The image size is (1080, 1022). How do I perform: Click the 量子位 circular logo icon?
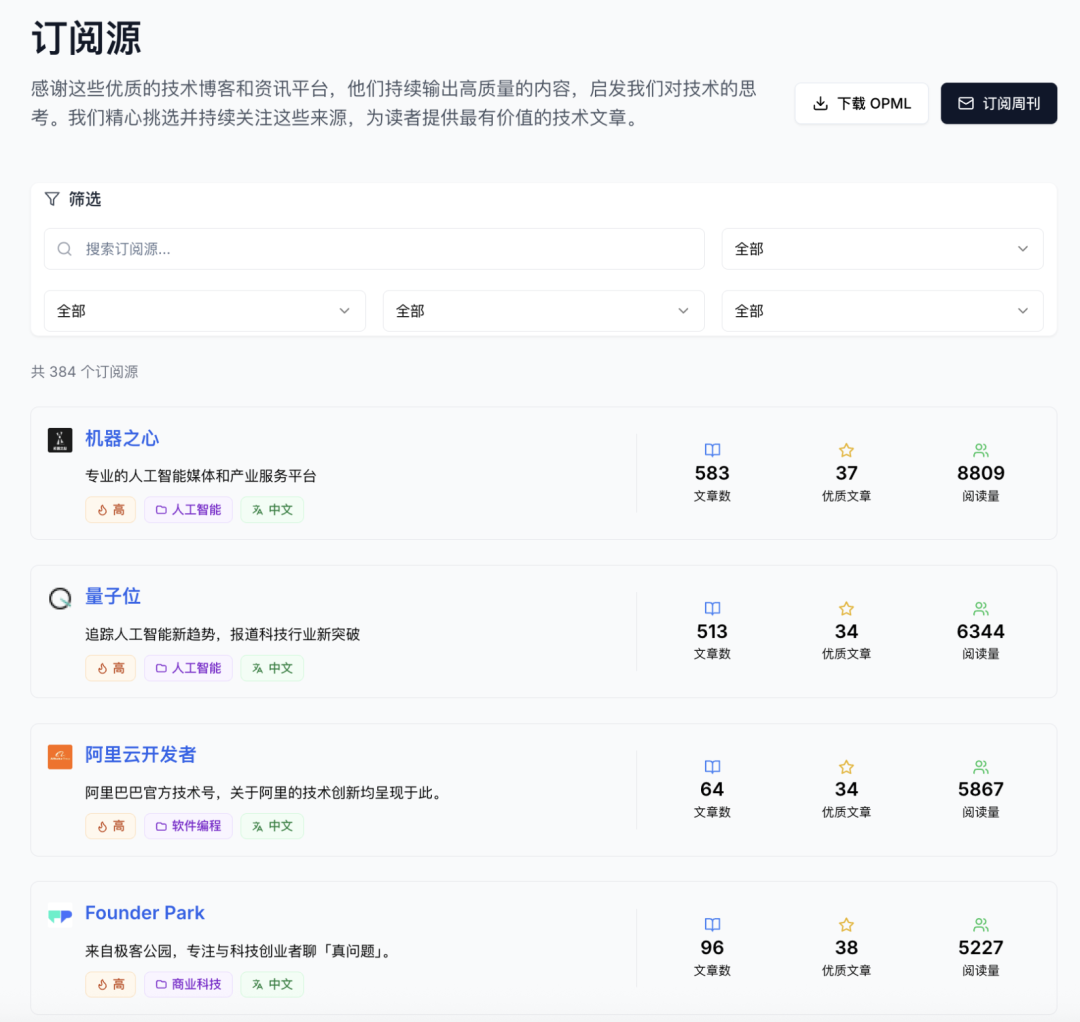point(60,597)
